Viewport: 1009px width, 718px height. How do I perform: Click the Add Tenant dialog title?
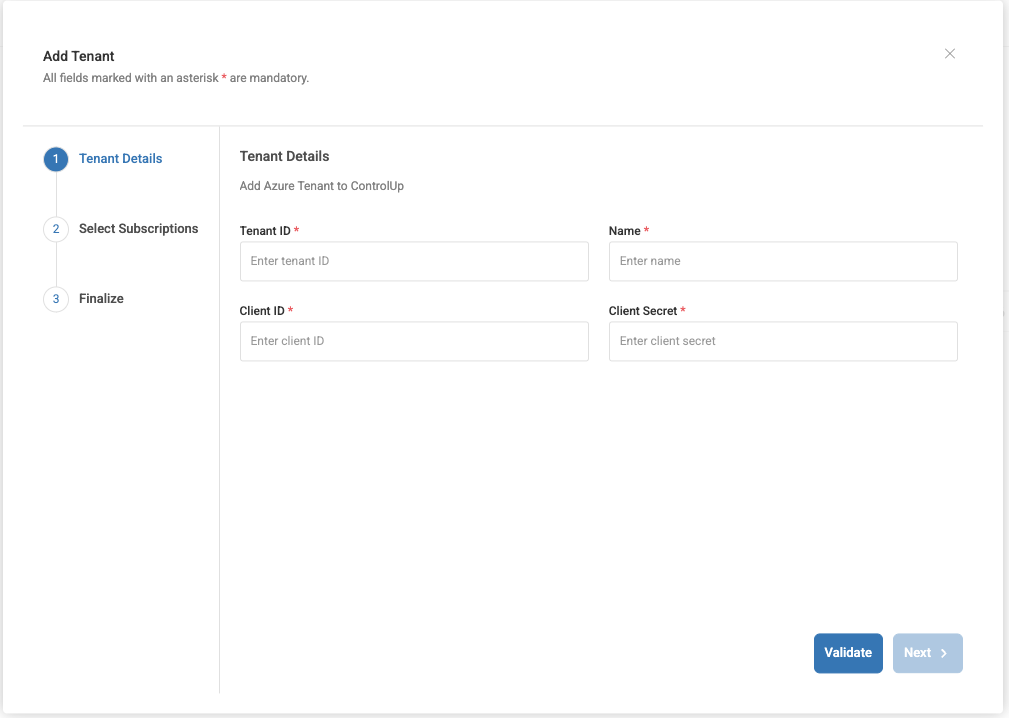pyautogui.click(x=78, y=56)
